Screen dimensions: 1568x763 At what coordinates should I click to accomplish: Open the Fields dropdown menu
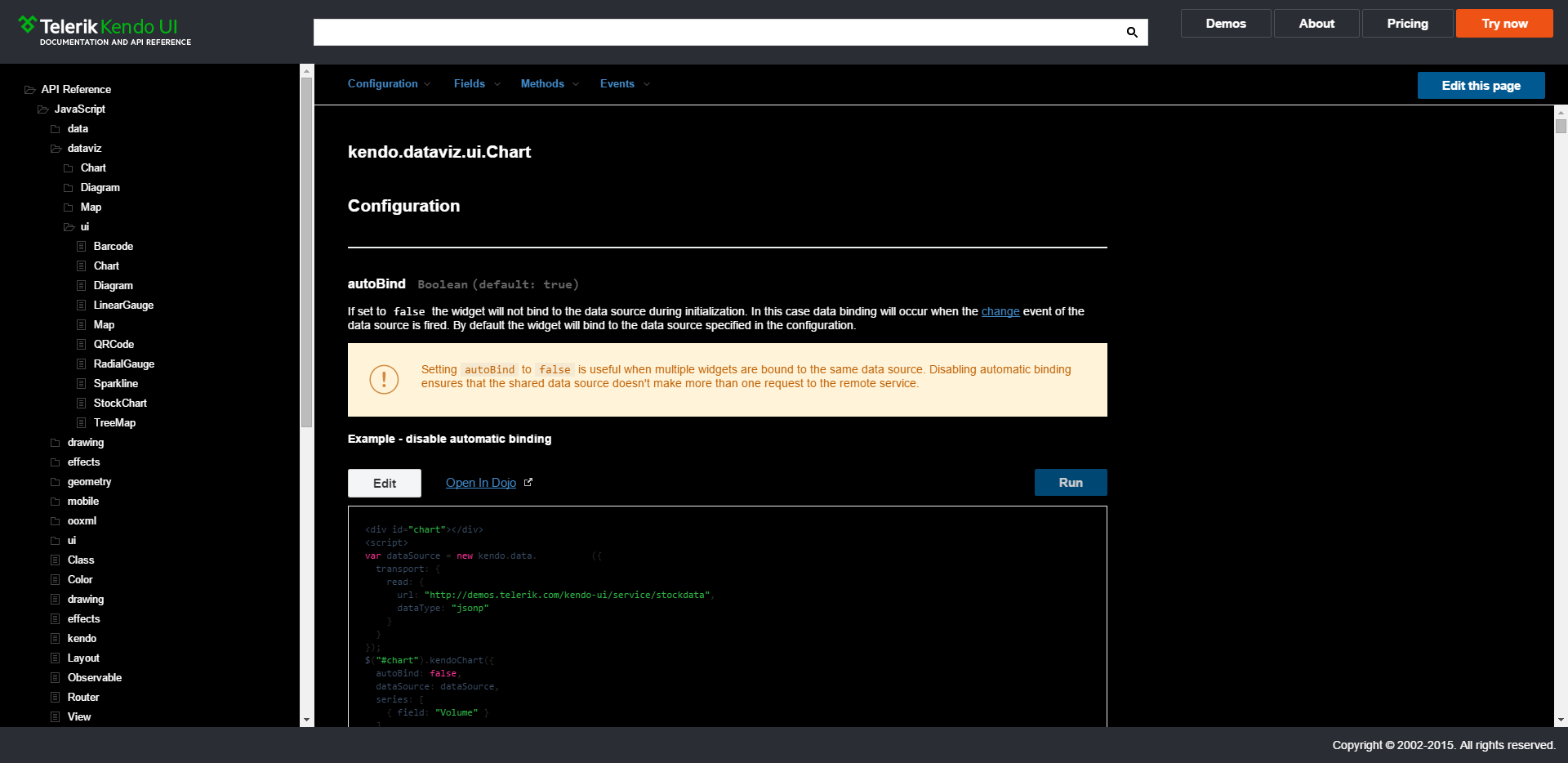477,84
